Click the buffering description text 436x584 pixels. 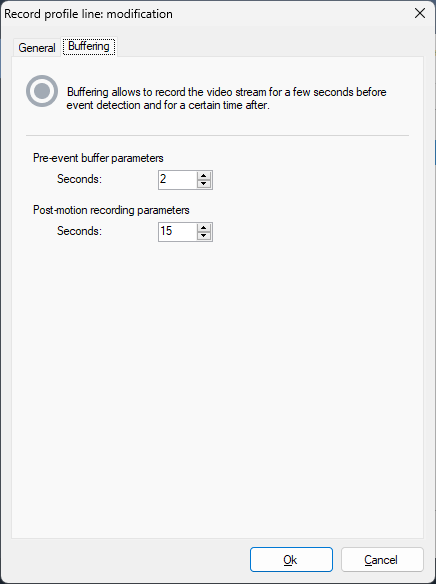click(226, 98)
